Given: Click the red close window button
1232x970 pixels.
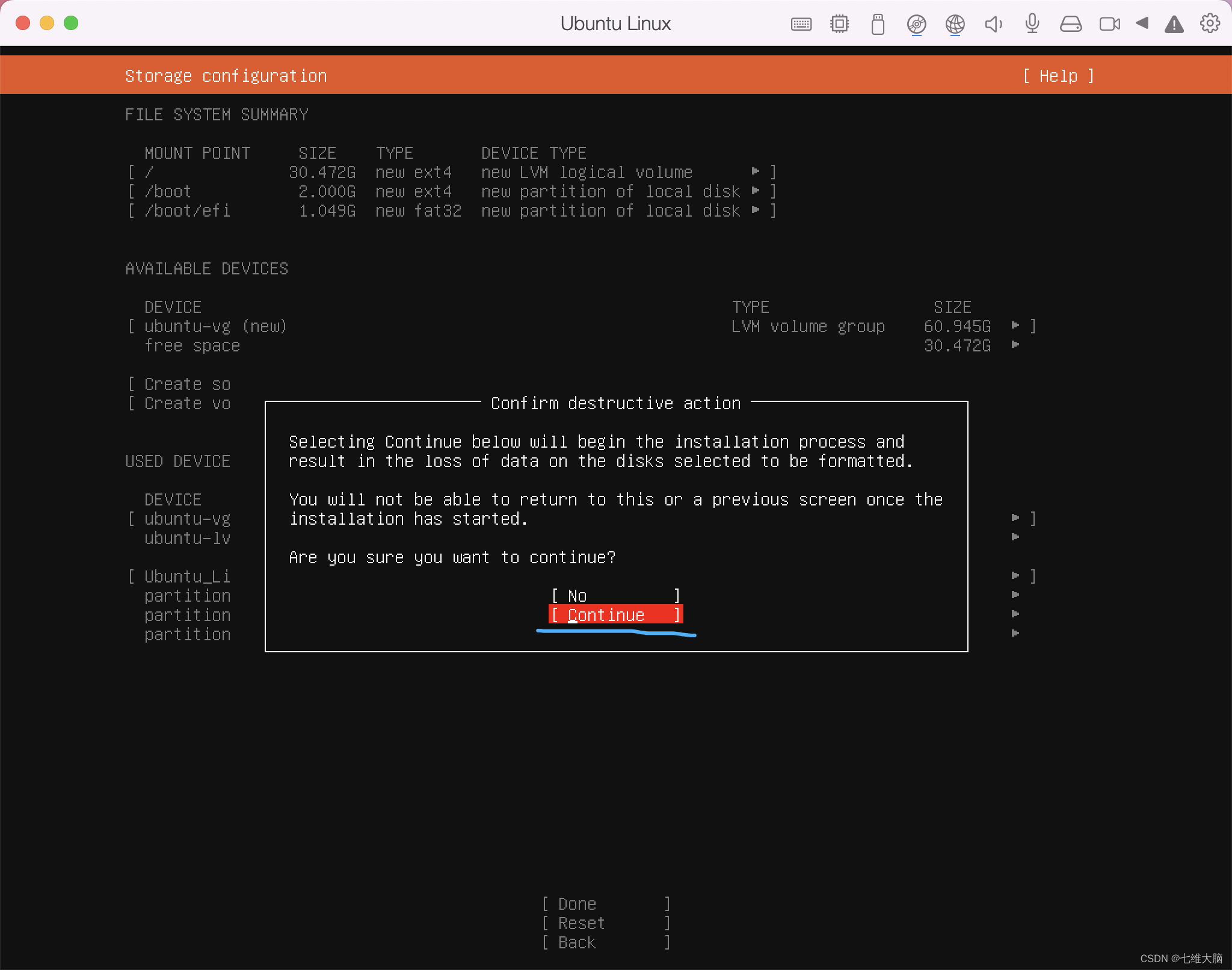Looking at the screenshot, I should click(x=23, y=23).
